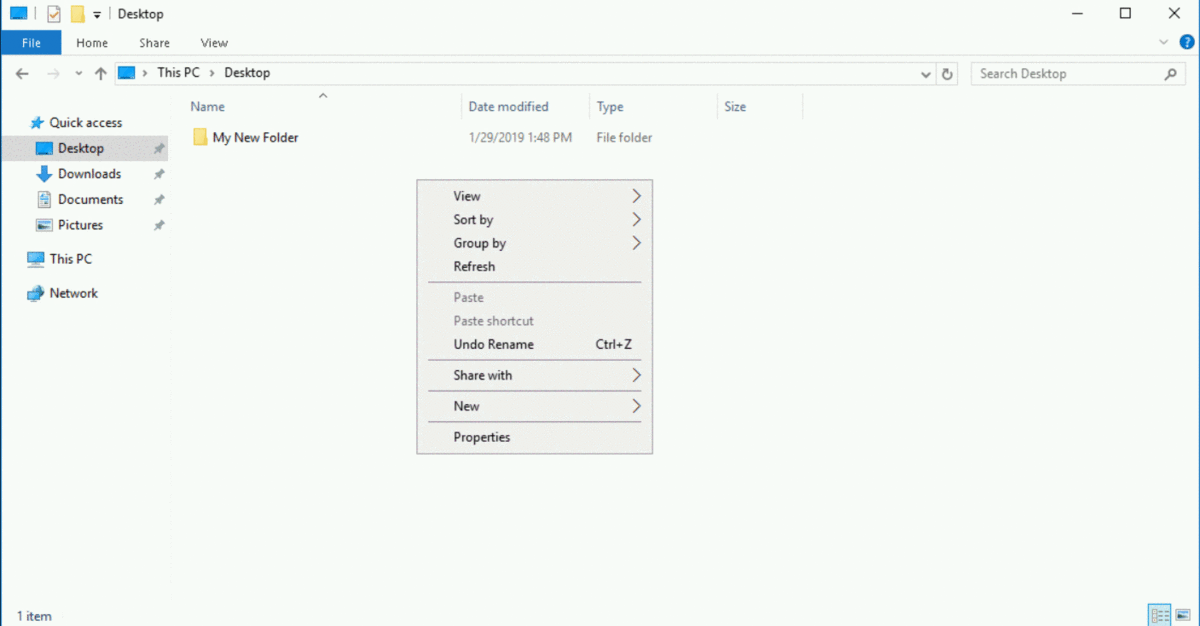Switch to Details view via status bar icon

point(1159,615)
